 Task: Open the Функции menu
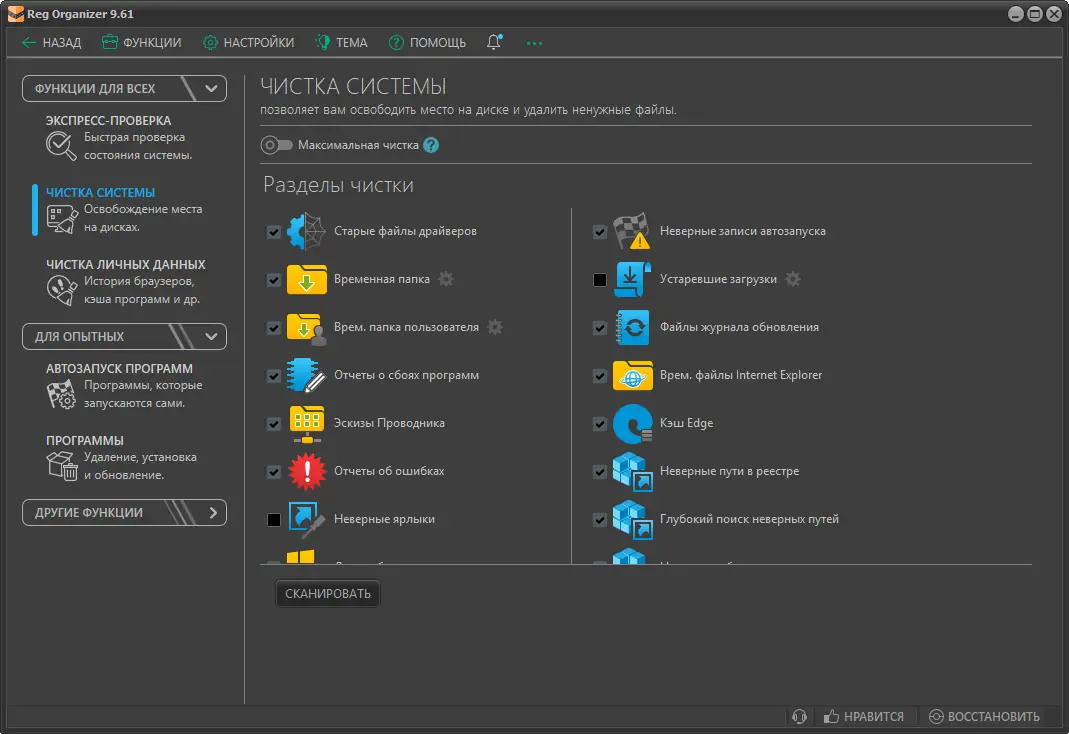(x=142, y=42)
